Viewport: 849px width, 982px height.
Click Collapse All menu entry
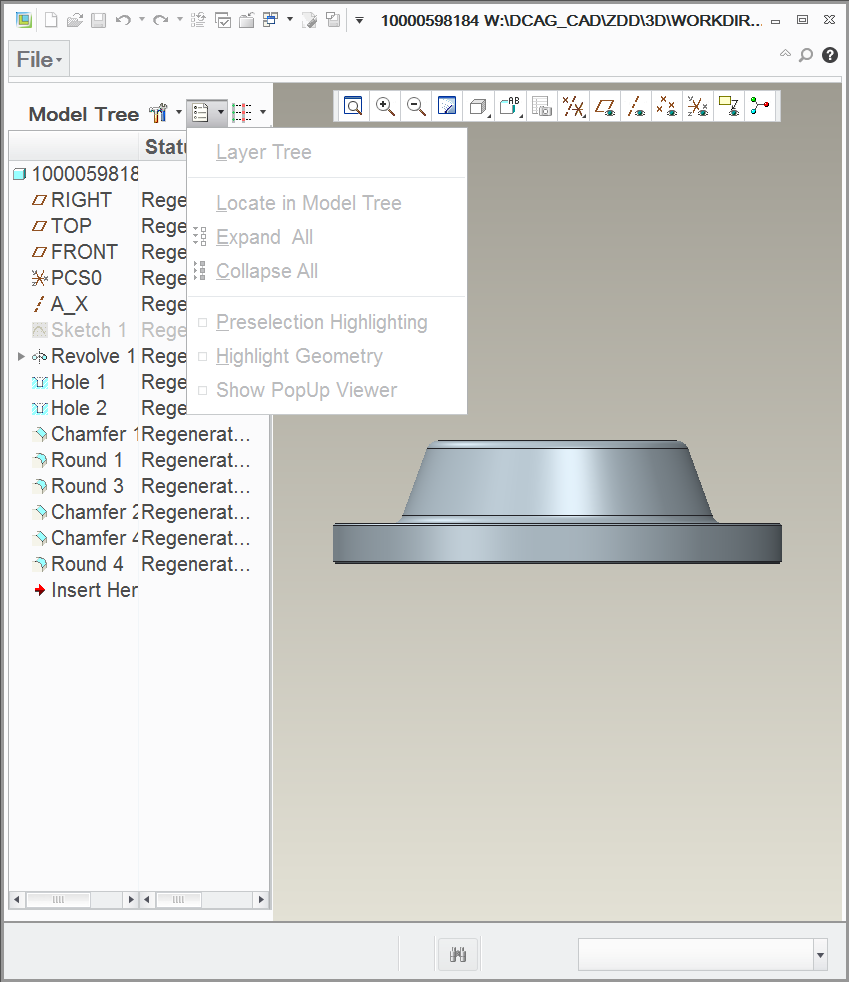click(266, 271)
